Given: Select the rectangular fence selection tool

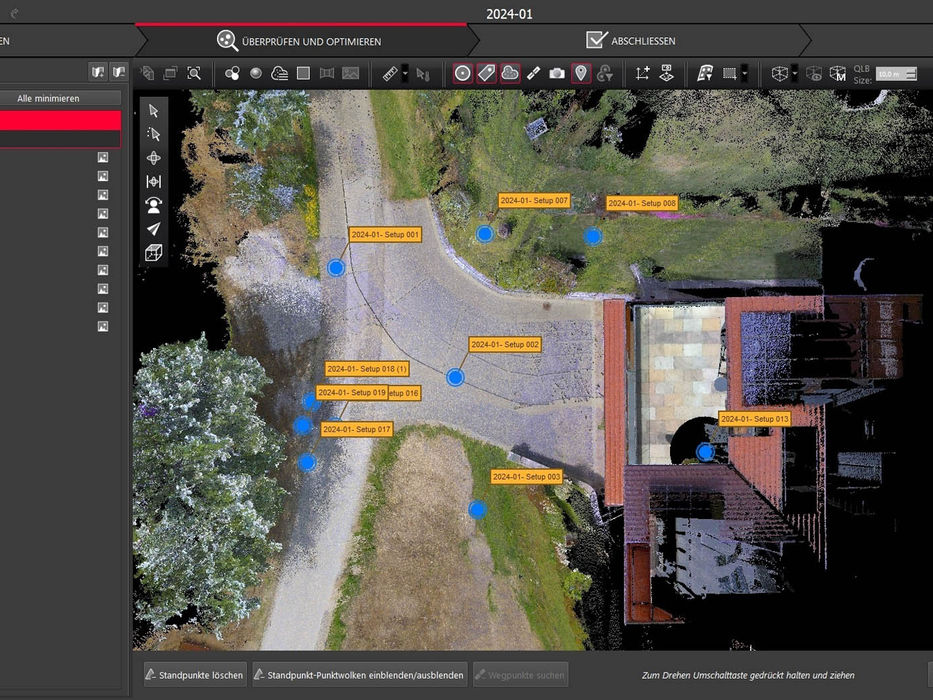Looking at the screenshot, I should point(729,74).
